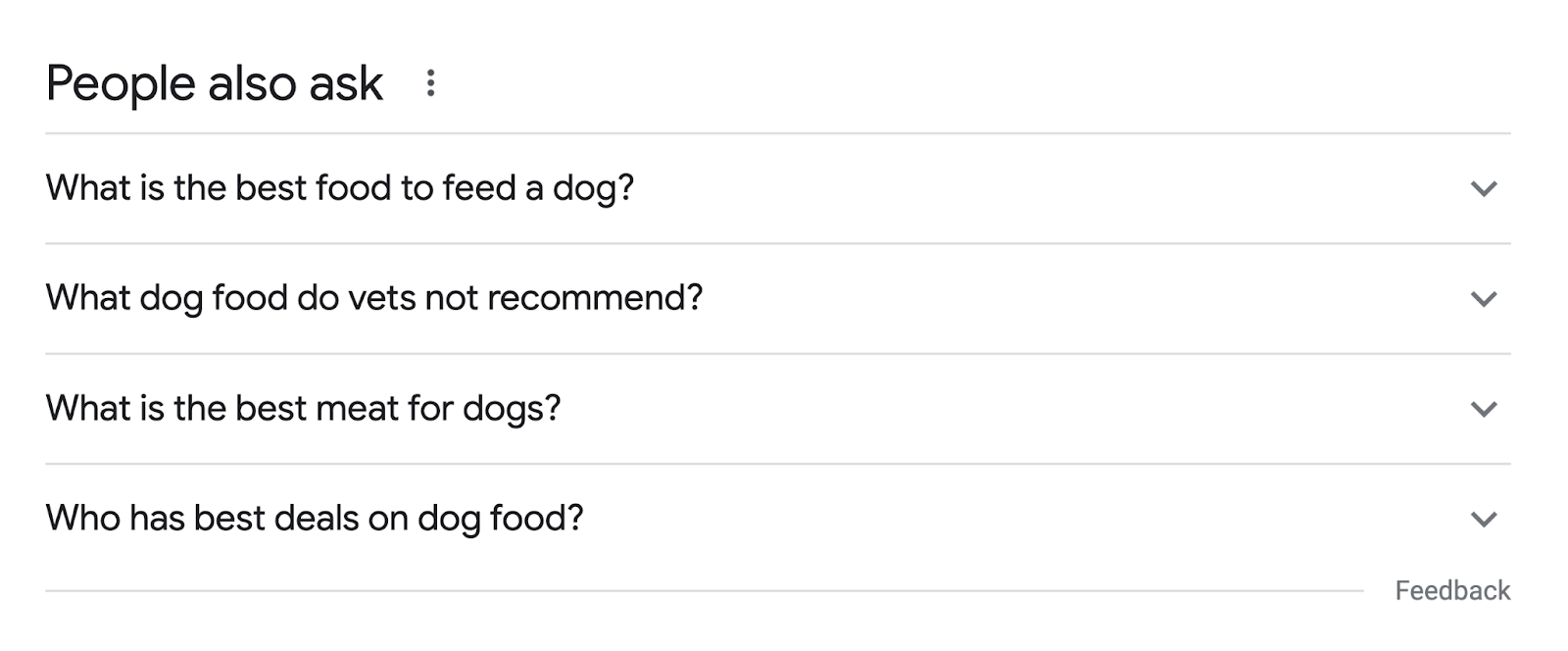Click the vertical ellipsis icon in the header

pyautogui.click(x=431, y=84)
